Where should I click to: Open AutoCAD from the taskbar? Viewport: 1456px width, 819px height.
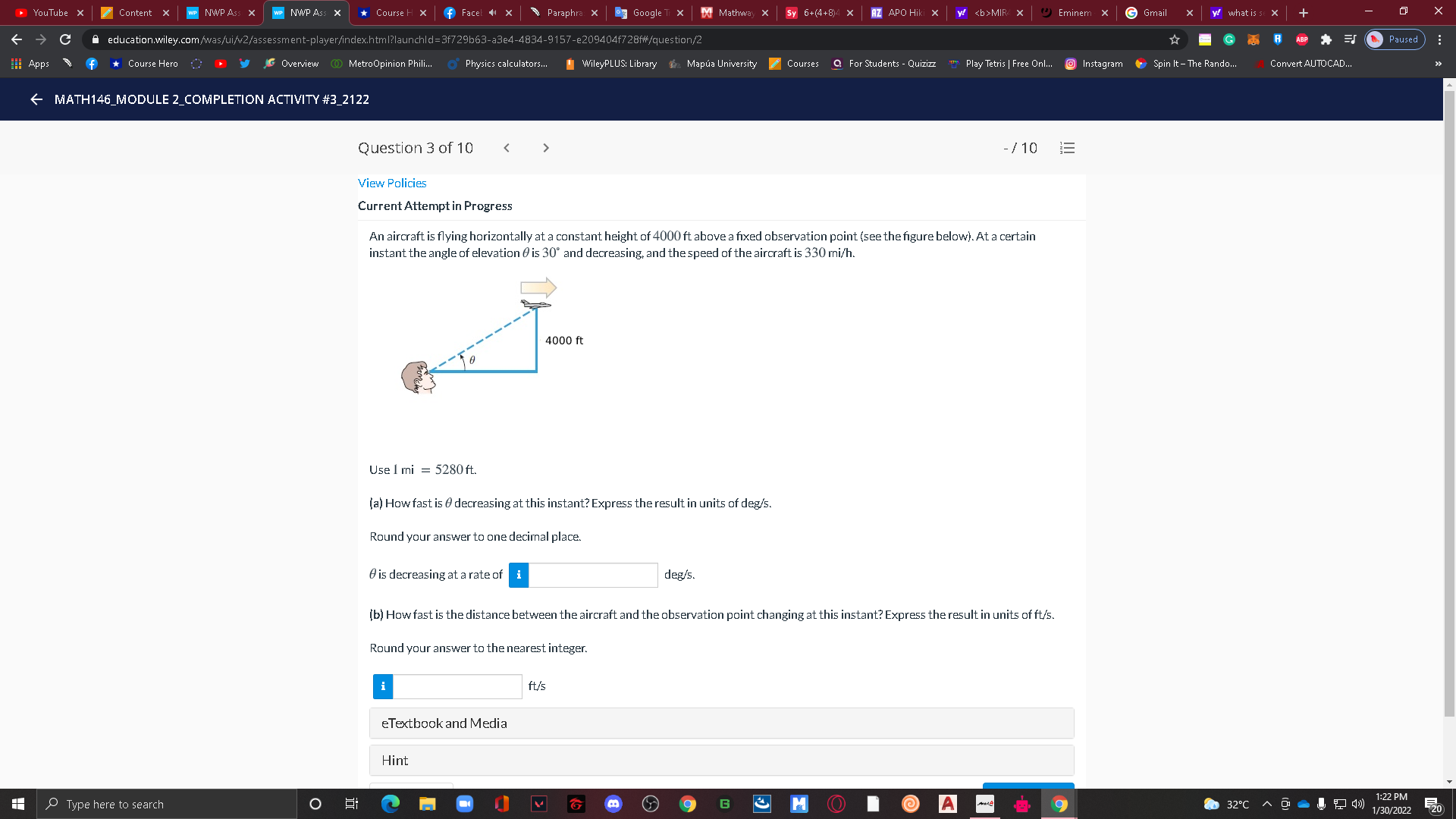pyautogui.click(x=947, y=804)
